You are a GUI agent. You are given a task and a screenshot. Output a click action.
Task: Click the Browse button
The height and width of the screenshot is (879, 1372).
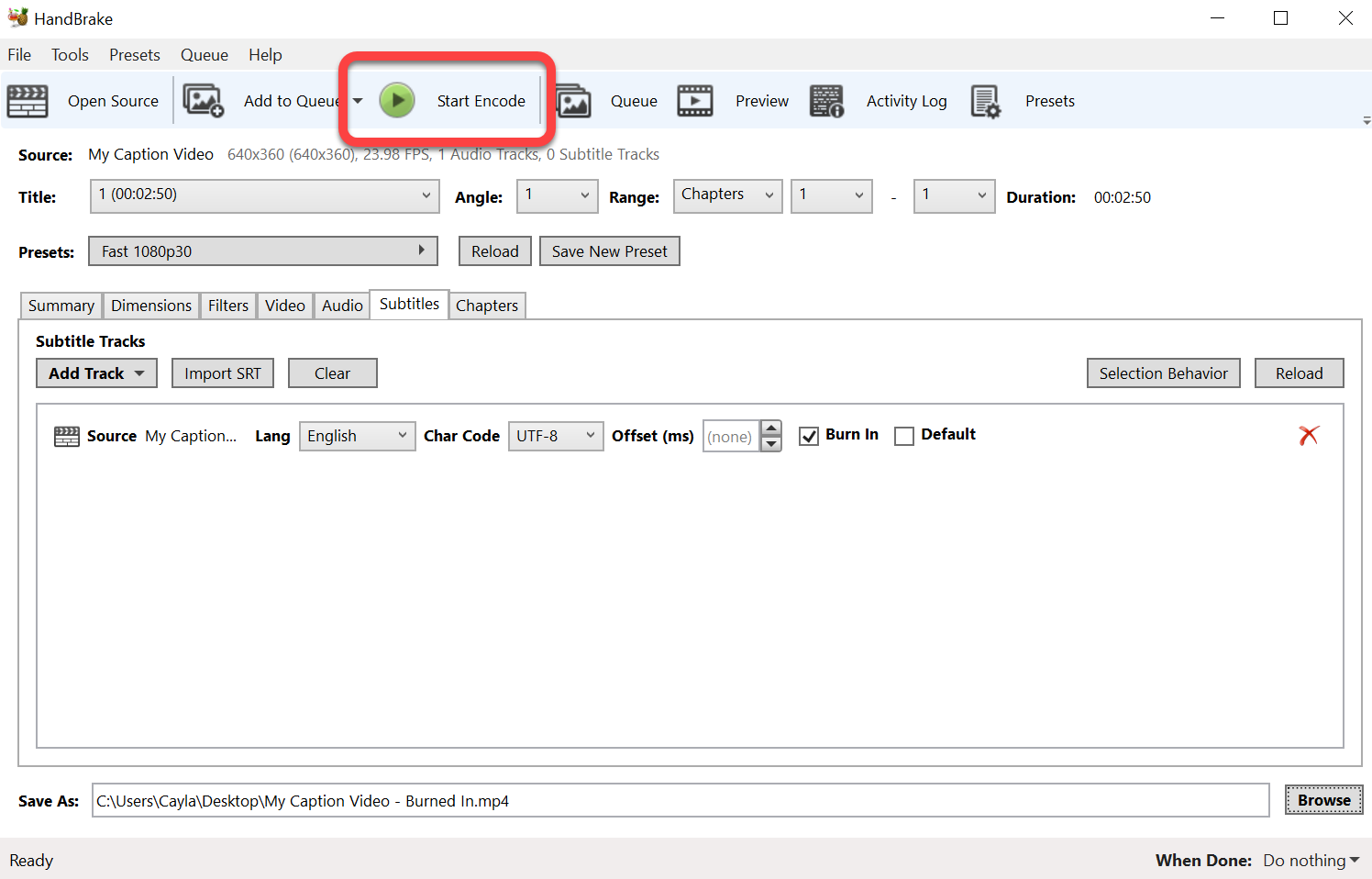click(x=1324, y=800)
